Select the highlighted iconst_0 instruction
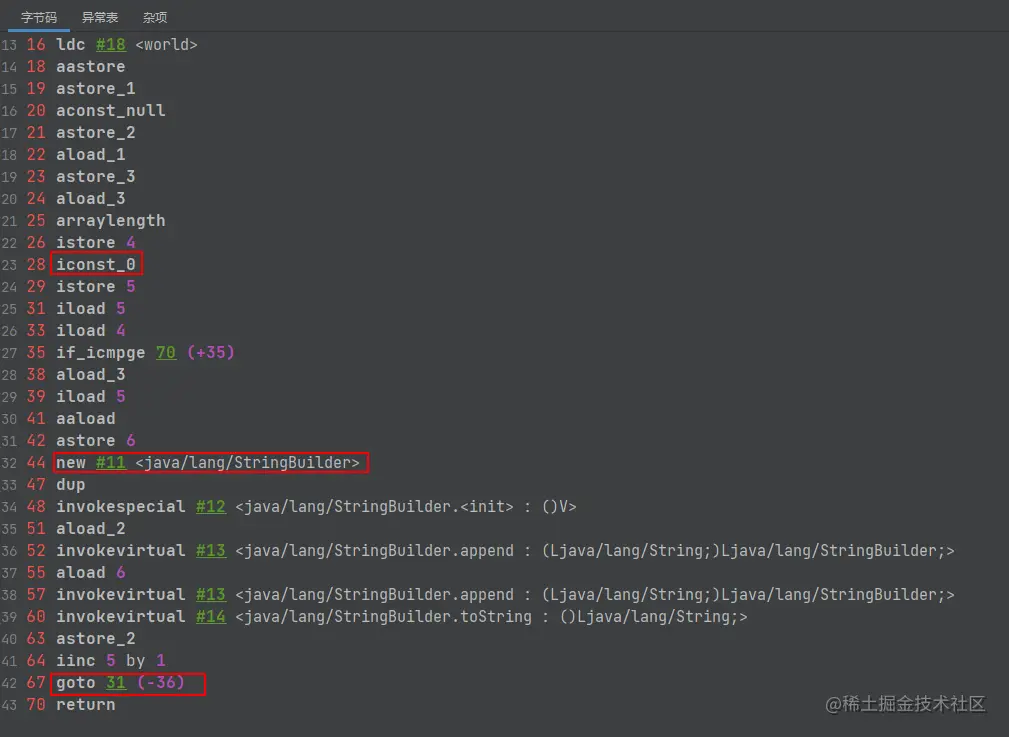 click(x=97, y=264)
